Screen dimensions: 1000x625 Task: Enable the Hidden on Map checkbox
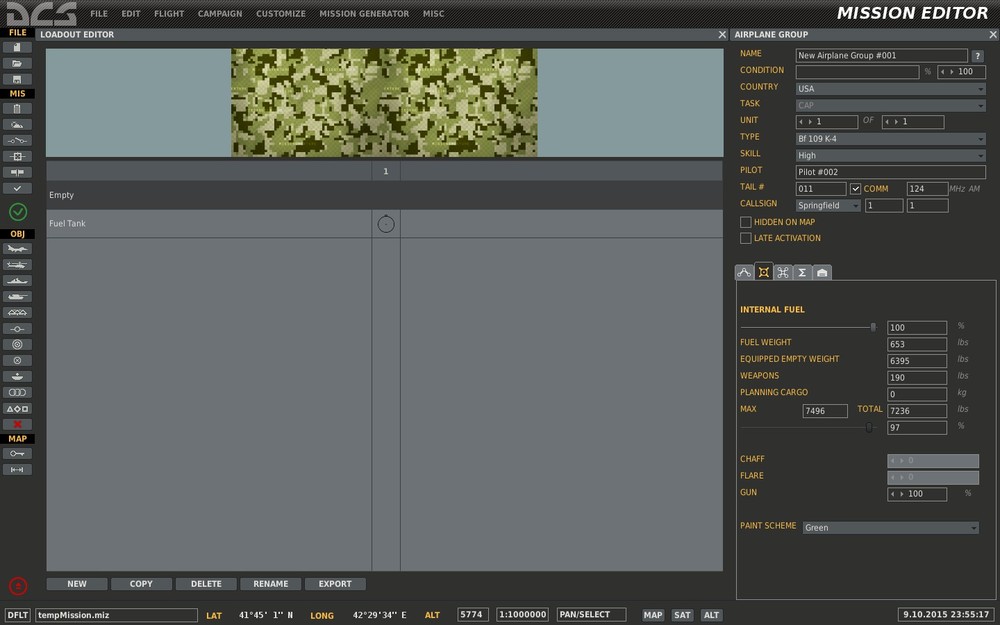tap(746, 222)
